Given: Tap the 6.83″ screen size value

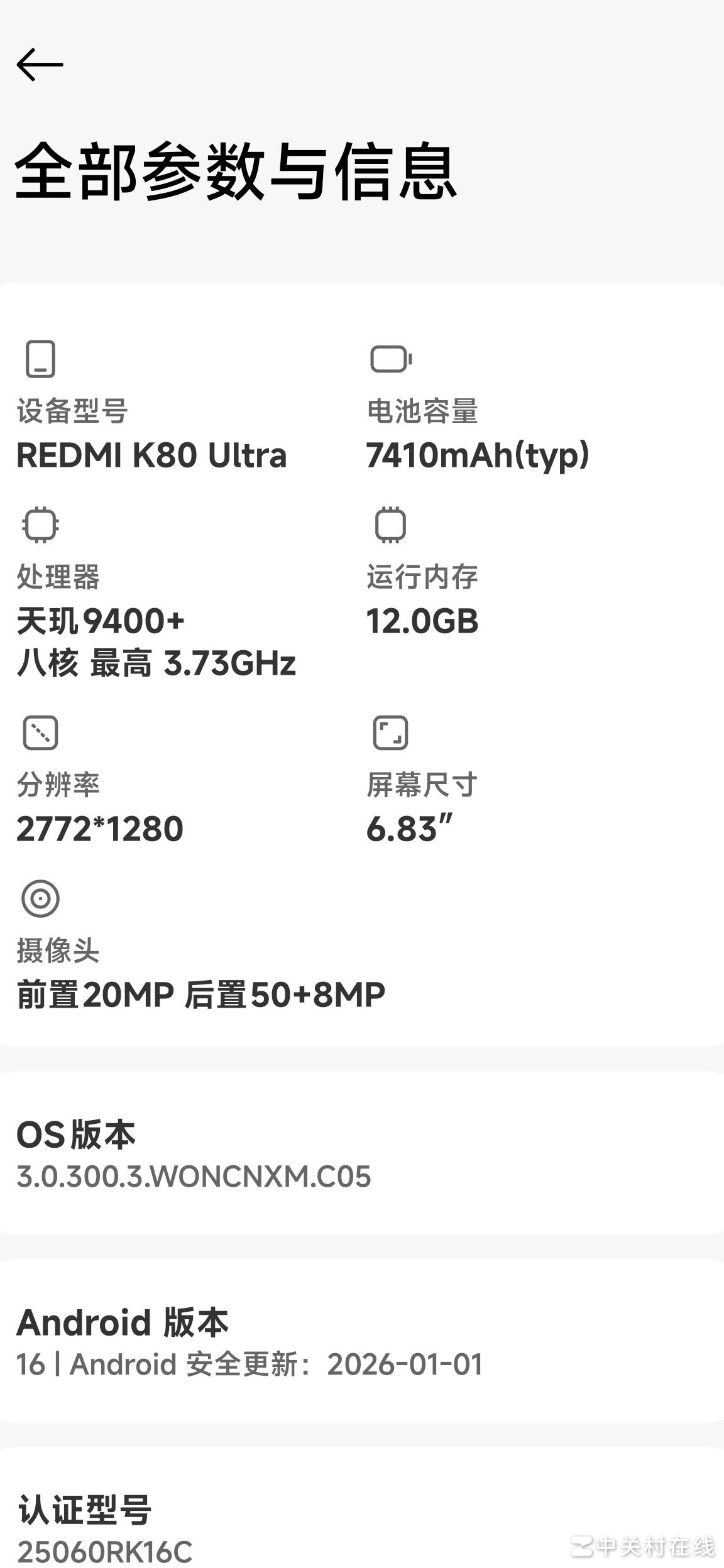Looking at the screenshot, I should tap(410, 829).
